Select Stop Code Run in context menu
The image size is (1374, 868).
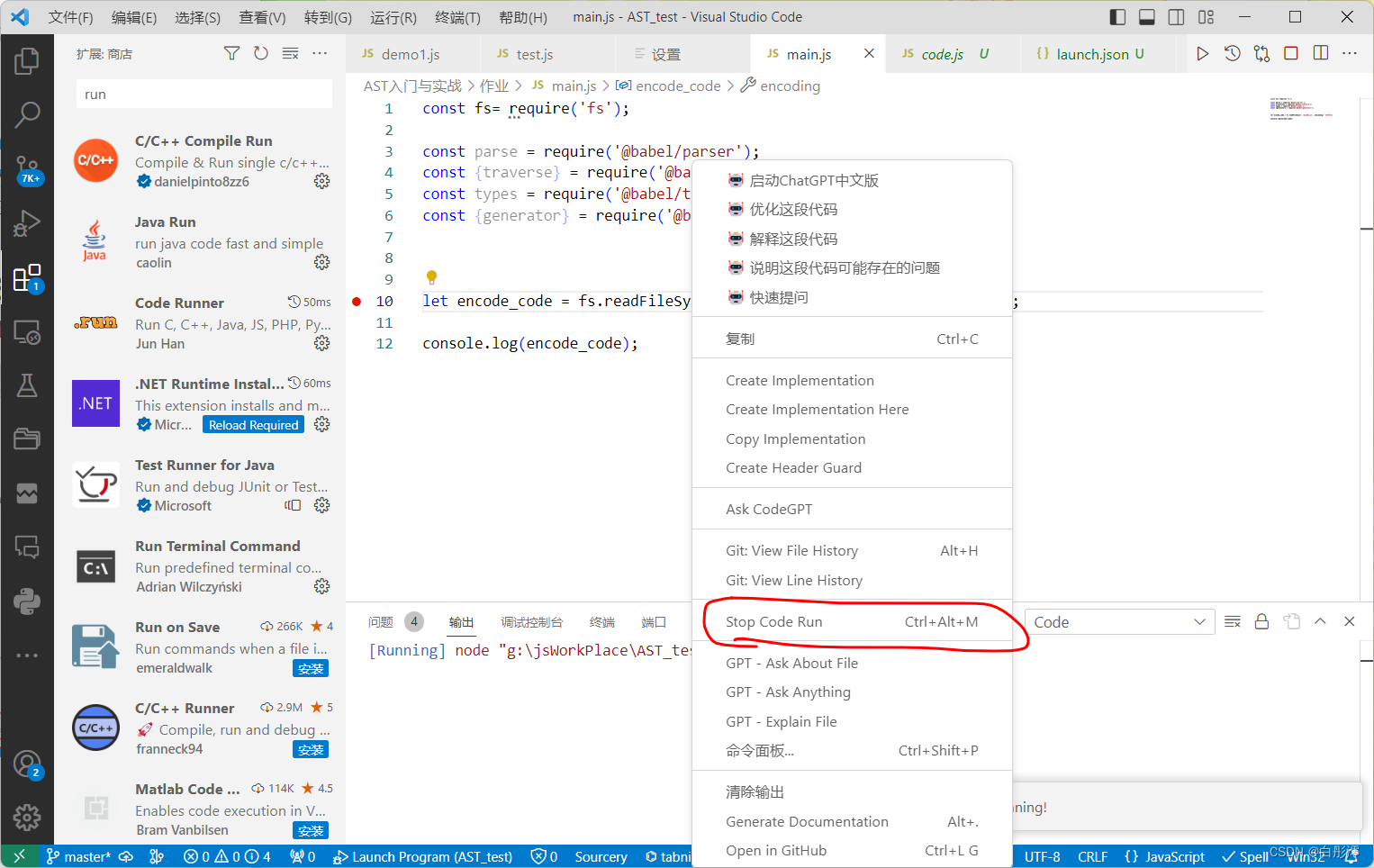click(852, 621)
